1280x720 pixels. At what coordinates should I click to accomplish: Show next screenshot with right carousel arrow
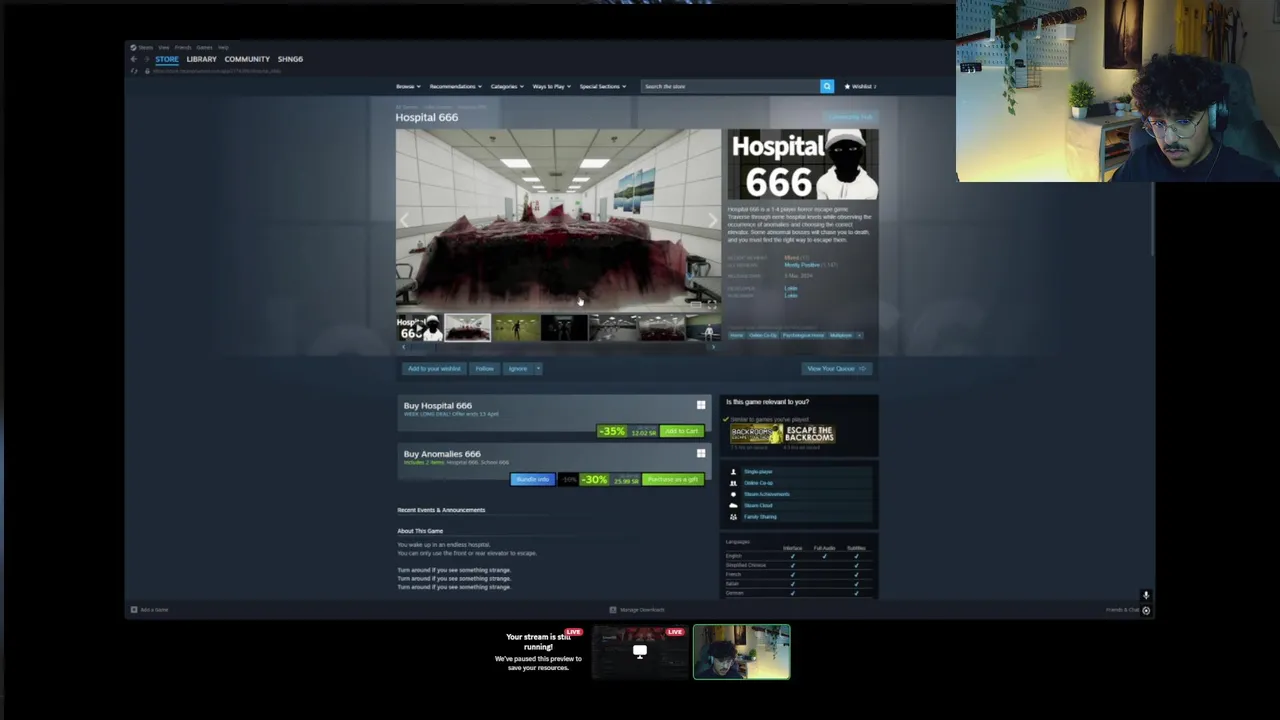pyautogui.click(x=712, y=220)
